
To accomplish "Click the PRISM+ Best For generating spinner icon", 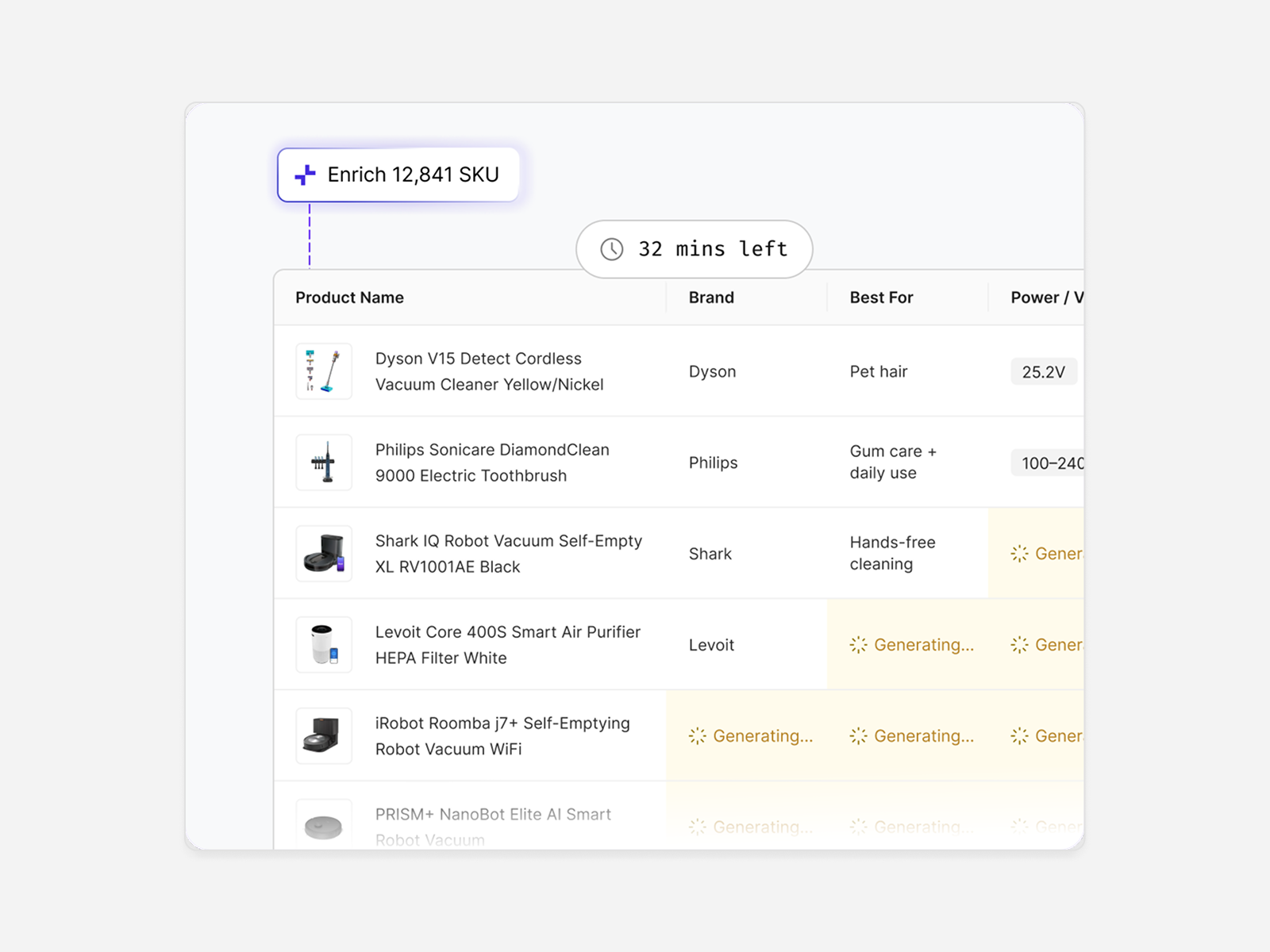I will 858,827.
